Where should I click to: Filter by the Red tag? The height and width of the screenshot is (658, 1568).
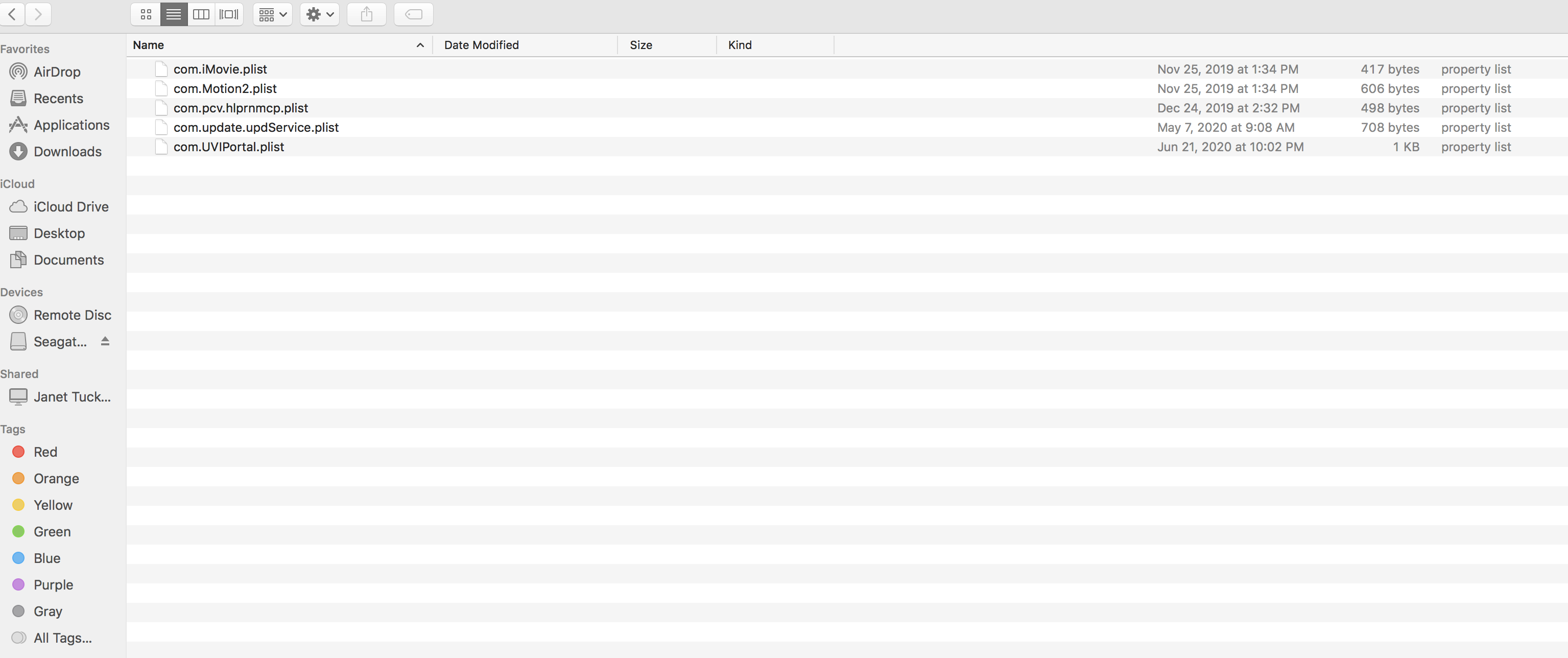coord(45,452)
